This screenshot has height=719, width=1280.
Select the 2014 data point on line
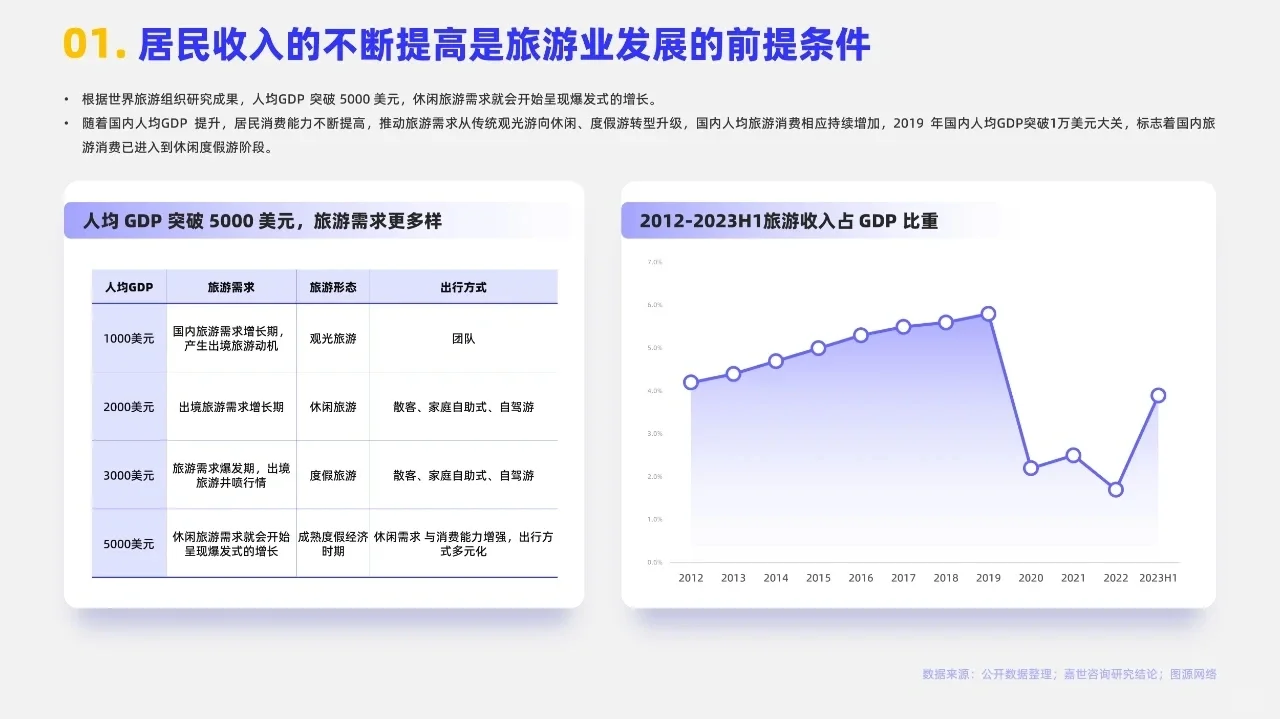tap(775, 361)
